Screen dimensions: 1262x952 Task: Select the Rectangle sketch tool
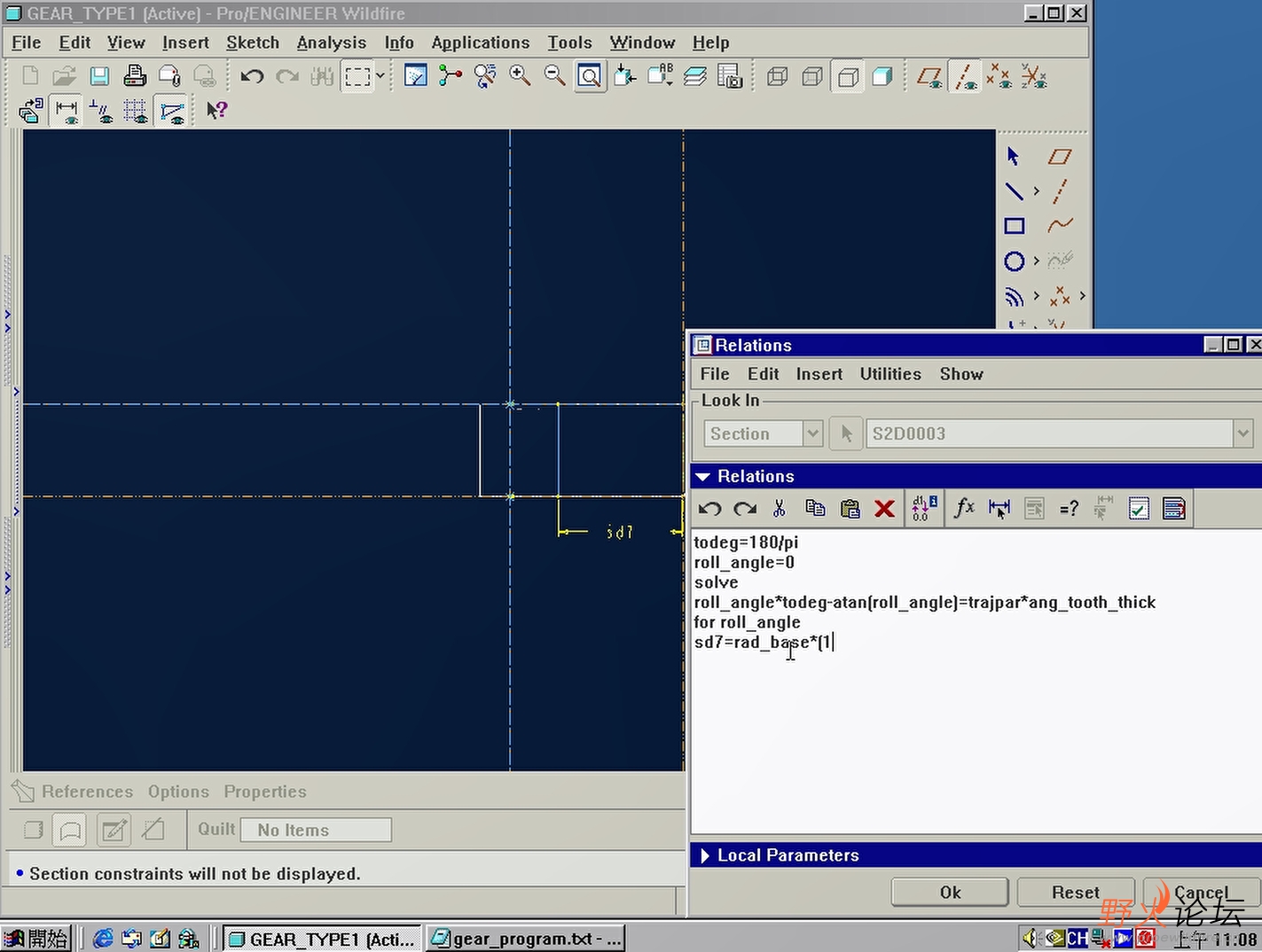1014,226
